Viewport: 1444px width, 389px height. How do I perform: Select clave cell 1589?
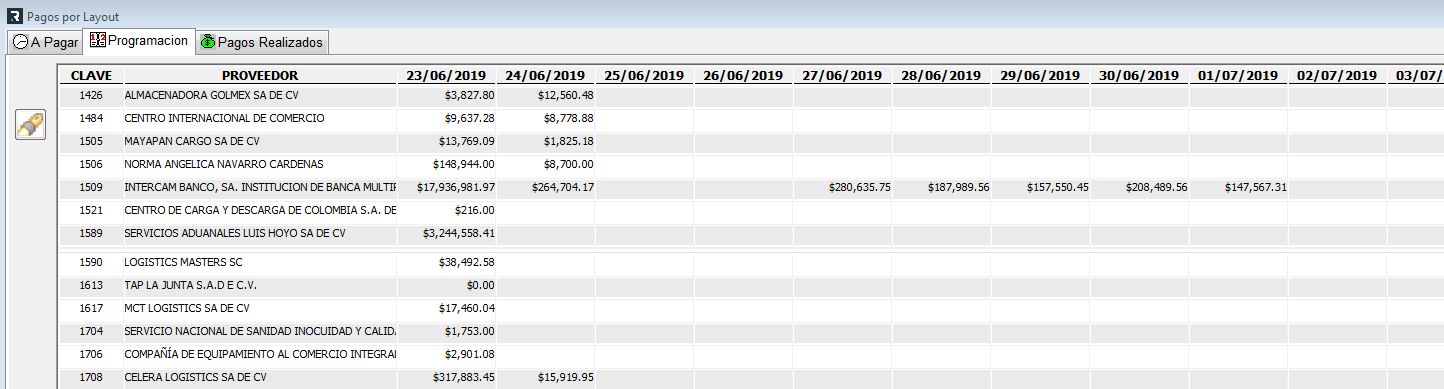[x=90, y=234]
